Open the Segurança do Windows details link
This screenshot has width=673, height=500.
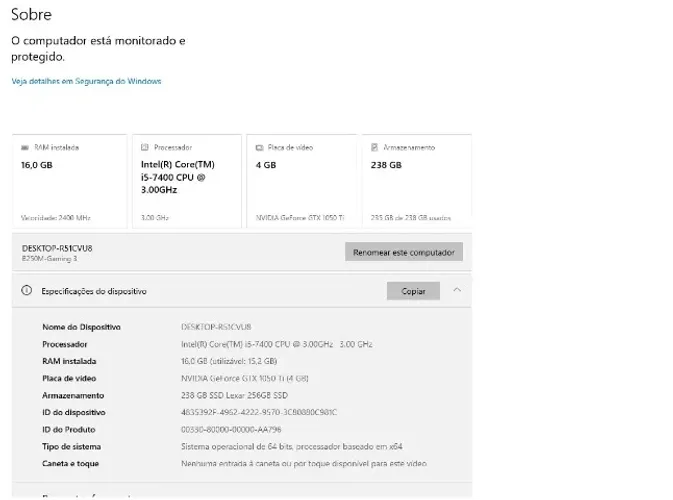[86, 81]
